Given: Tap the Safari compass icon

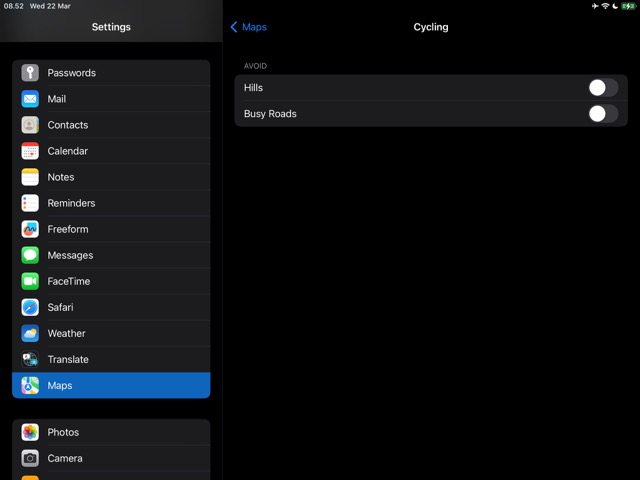Looking at the screenshot, I should [x=30, y=307].
